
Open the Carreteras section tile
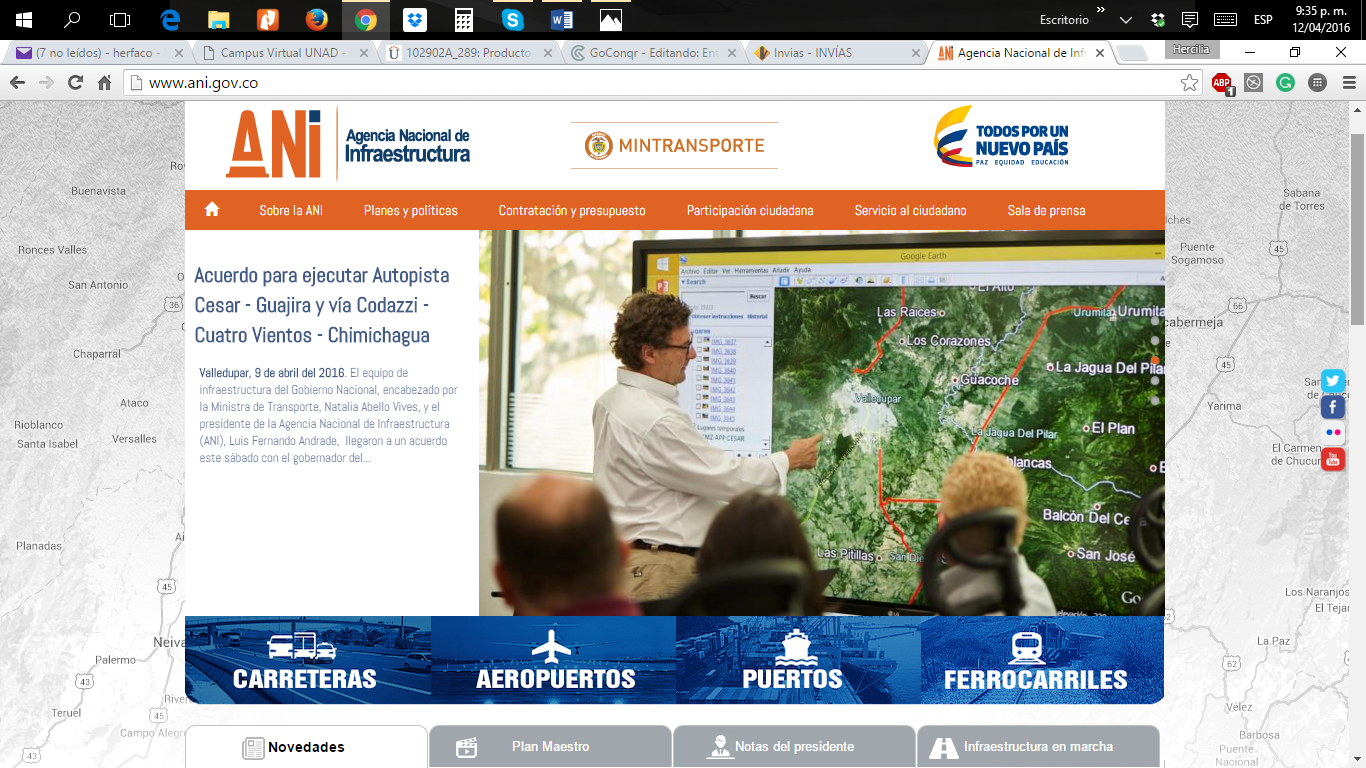308,660
